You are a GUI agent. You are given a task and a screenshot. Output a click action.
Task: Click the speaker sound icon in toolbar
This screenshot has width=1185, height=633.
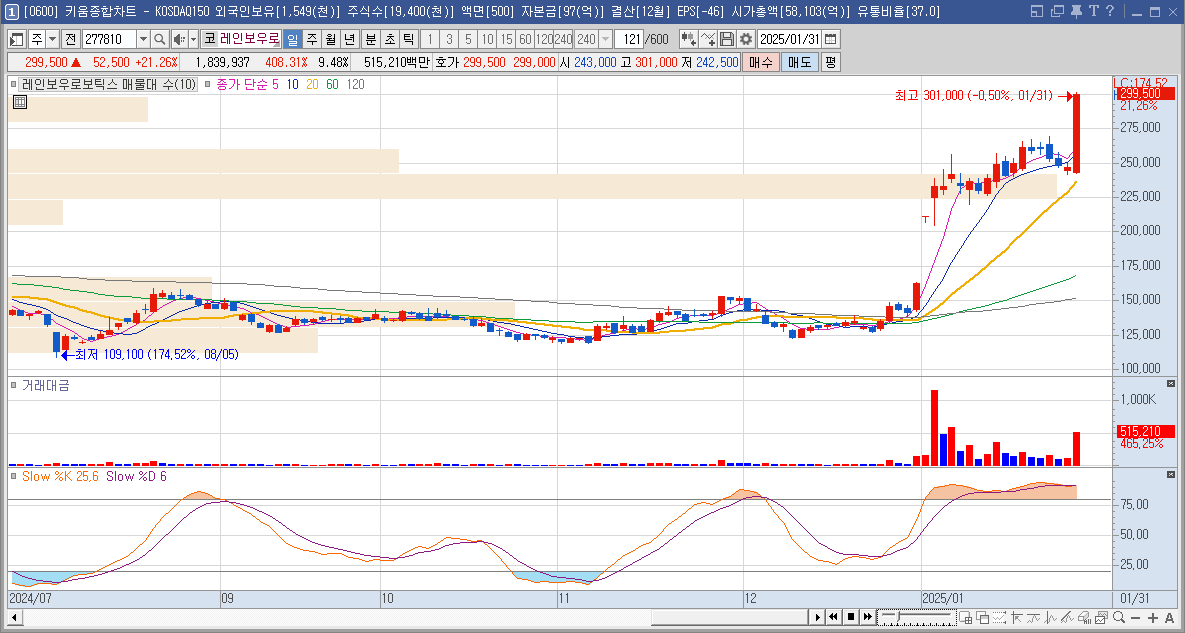pos(178,39)
